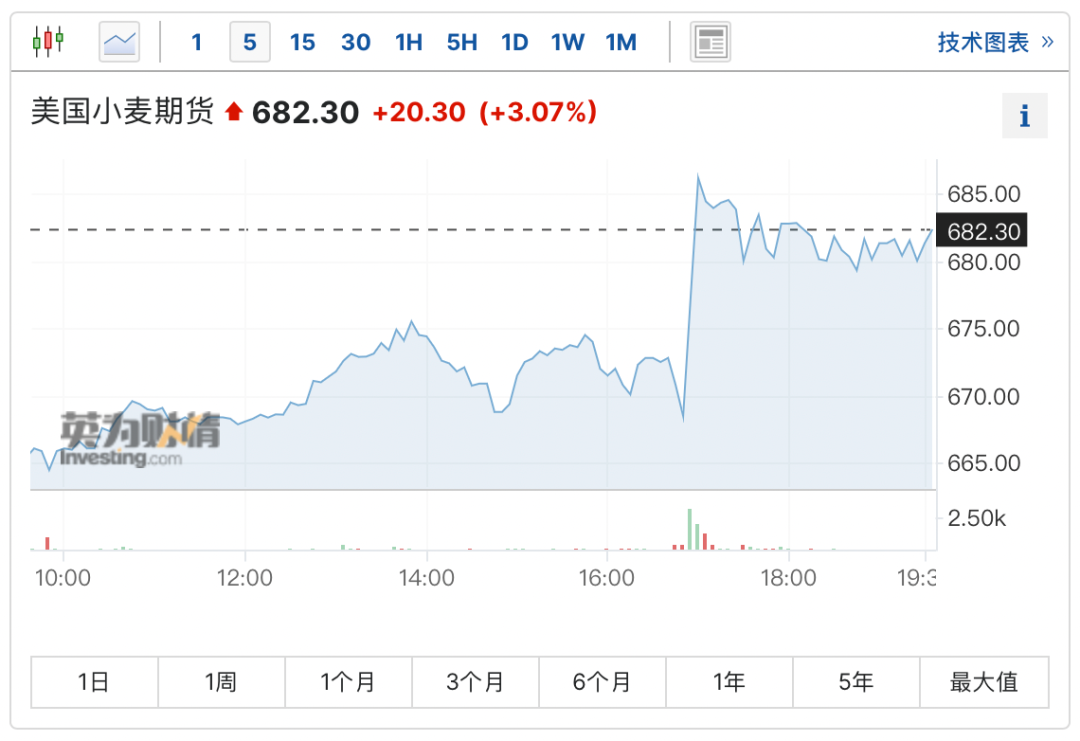Viewport: 1080px width, 741px height.
Task: Show the 1个月 time range
Action: pos(348,682)
